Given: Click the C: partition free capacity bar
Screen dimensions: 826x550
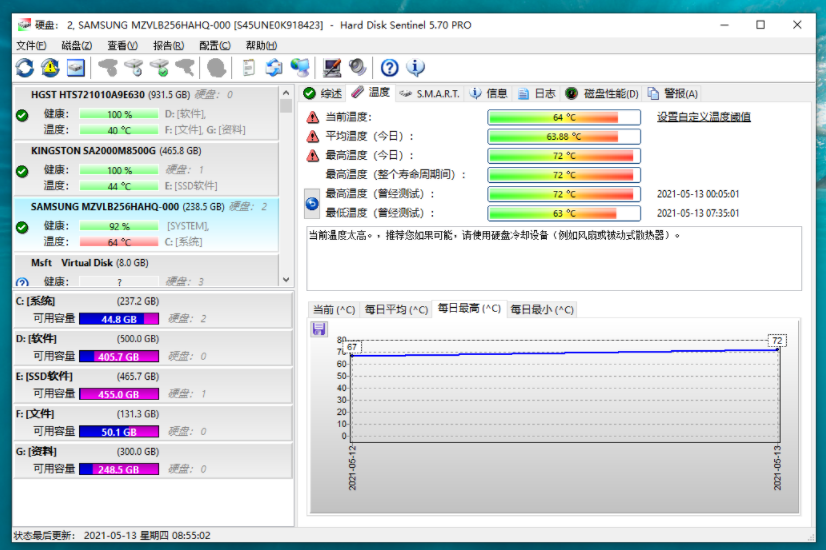Looking at the screenshot, I should click(x=118, y=319).
